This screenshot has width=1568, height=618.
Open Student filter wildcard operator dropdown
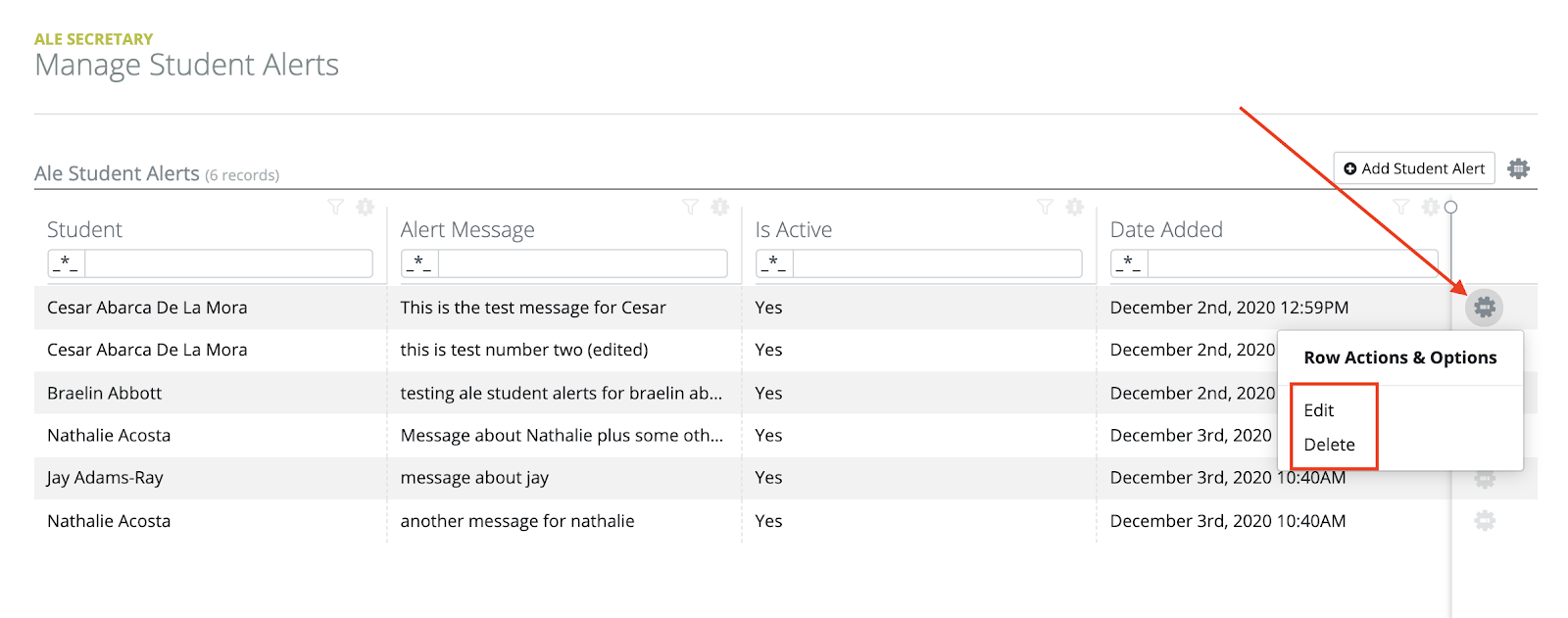tap(67, 262)
